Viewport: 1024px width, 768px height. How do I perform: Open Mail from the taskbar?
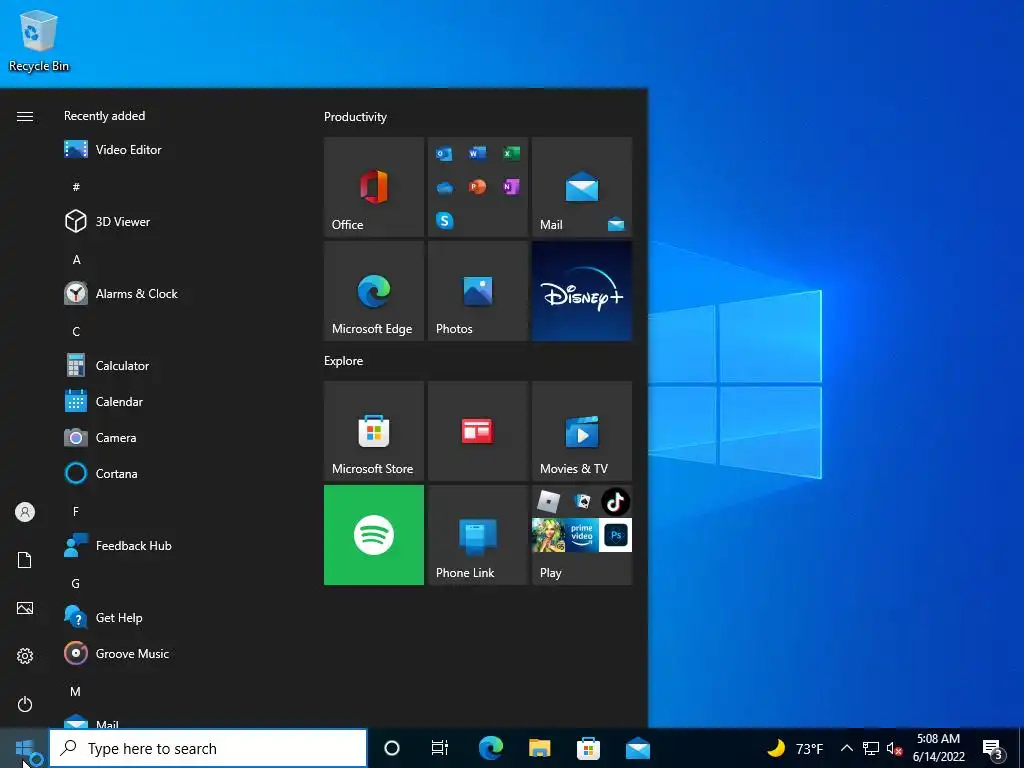[x=637, y=748]
